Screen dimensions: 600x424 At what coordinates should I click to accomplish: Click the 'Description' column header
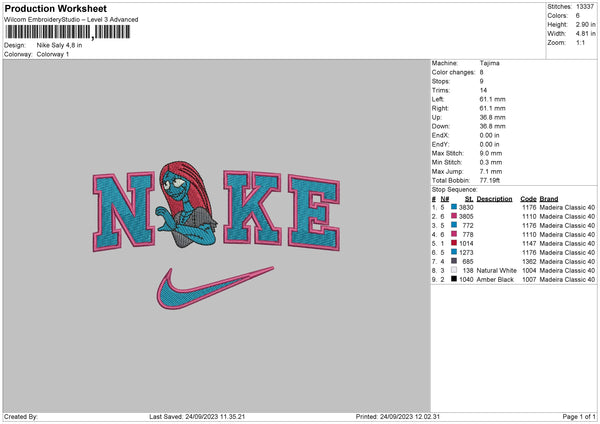click(x=494, y=199)
